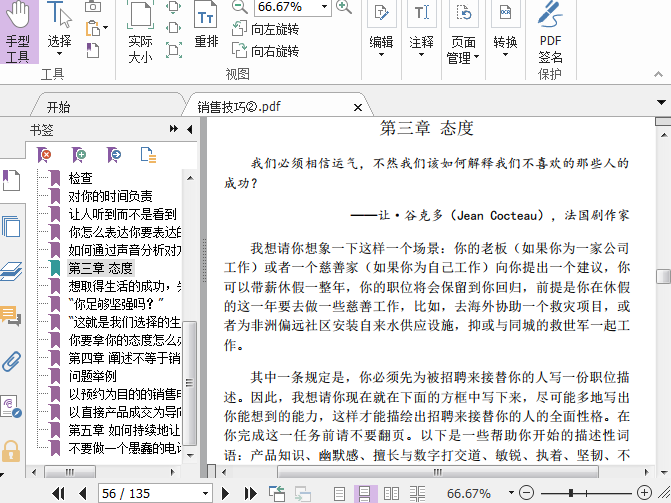Viewport: 671px width, 503px height.
Task: Select bookmark 第四章 阐述不等于销
Action: click(x=125, y=358)
